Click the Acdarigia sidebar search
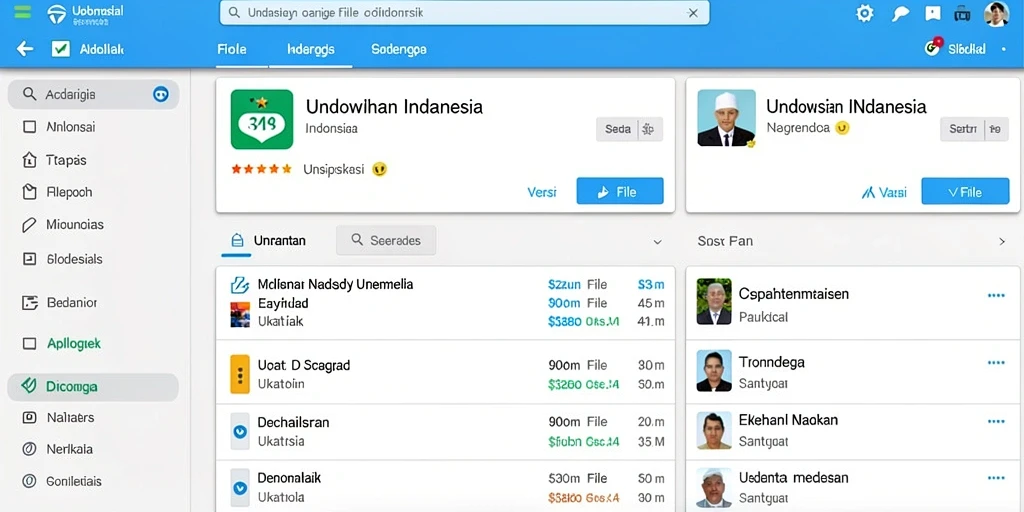The height and width of the screenshot is (512, 1024). [93, 95]
